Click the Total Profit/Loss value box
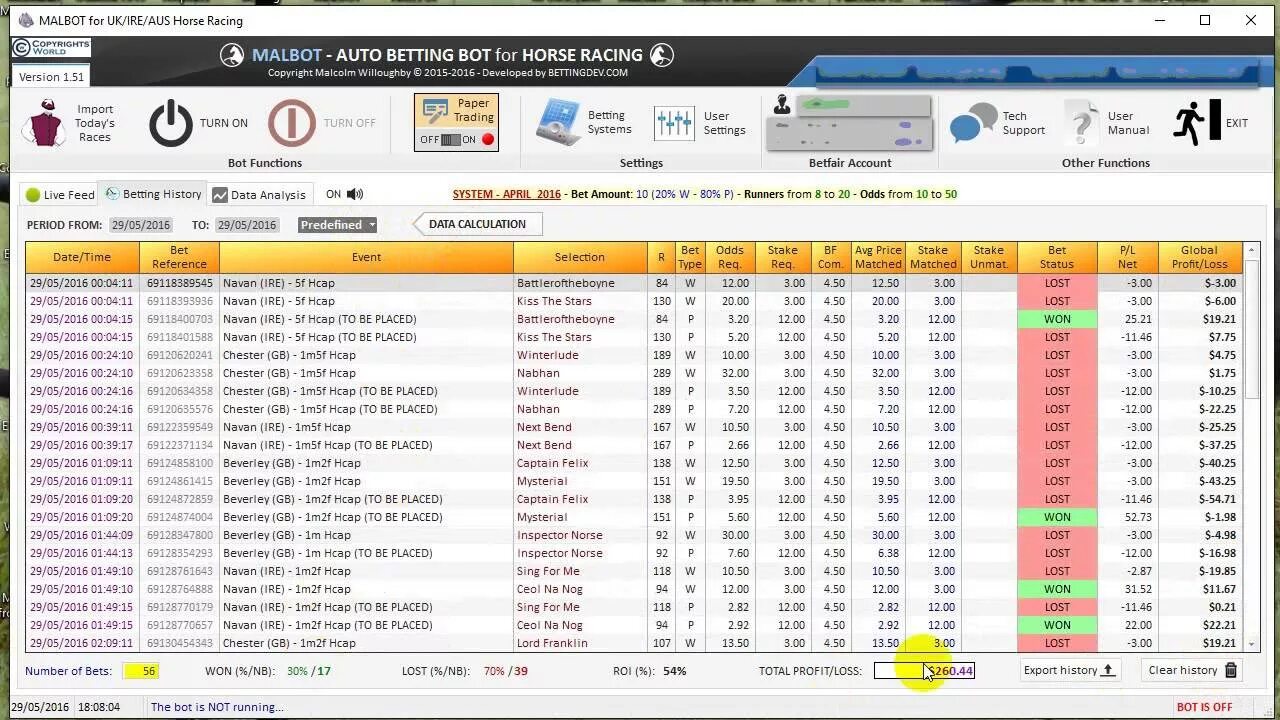The height and width of the screenshot is (720, 1280). tap(924, 671)
